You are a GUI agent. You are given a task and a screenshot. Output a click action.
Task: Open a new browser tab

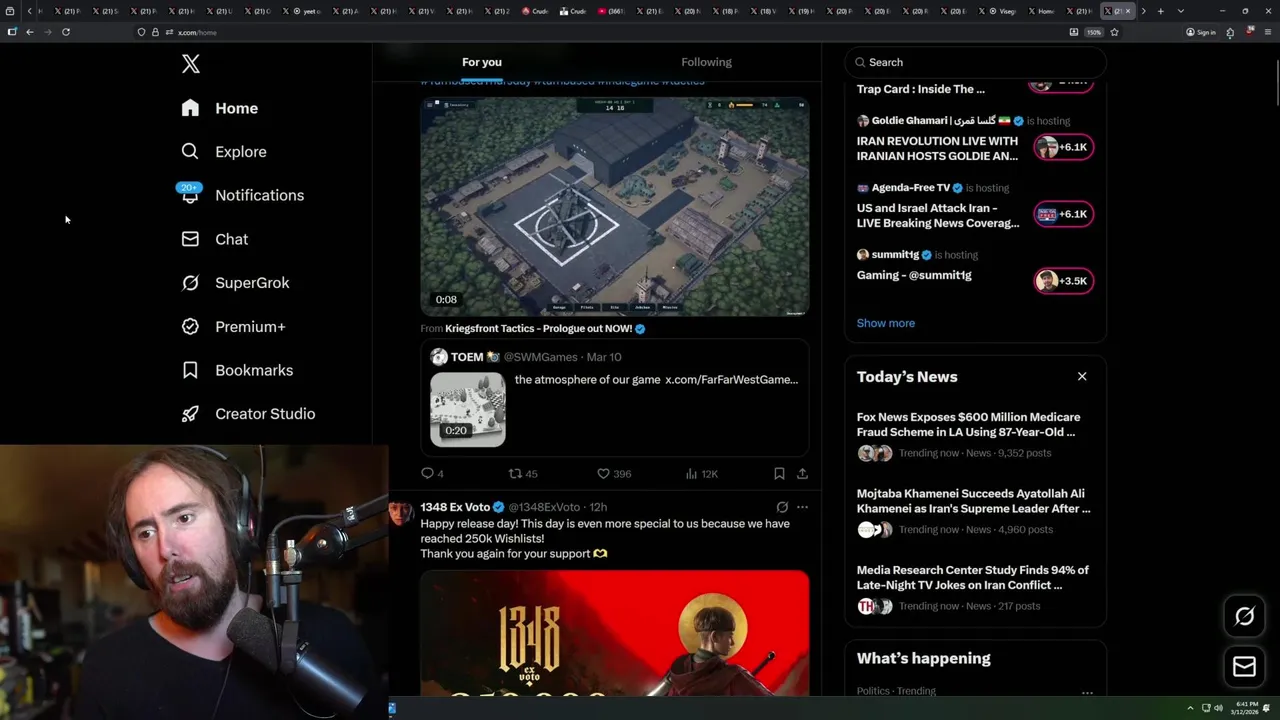tap(1160, 11)
